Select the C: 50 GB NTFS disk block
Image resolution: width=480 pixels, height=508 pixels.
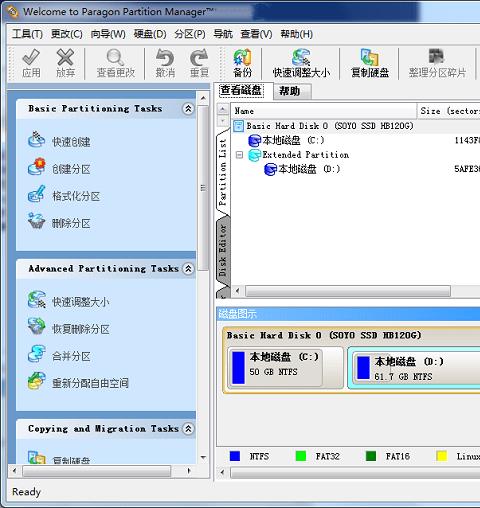point(285,368)
